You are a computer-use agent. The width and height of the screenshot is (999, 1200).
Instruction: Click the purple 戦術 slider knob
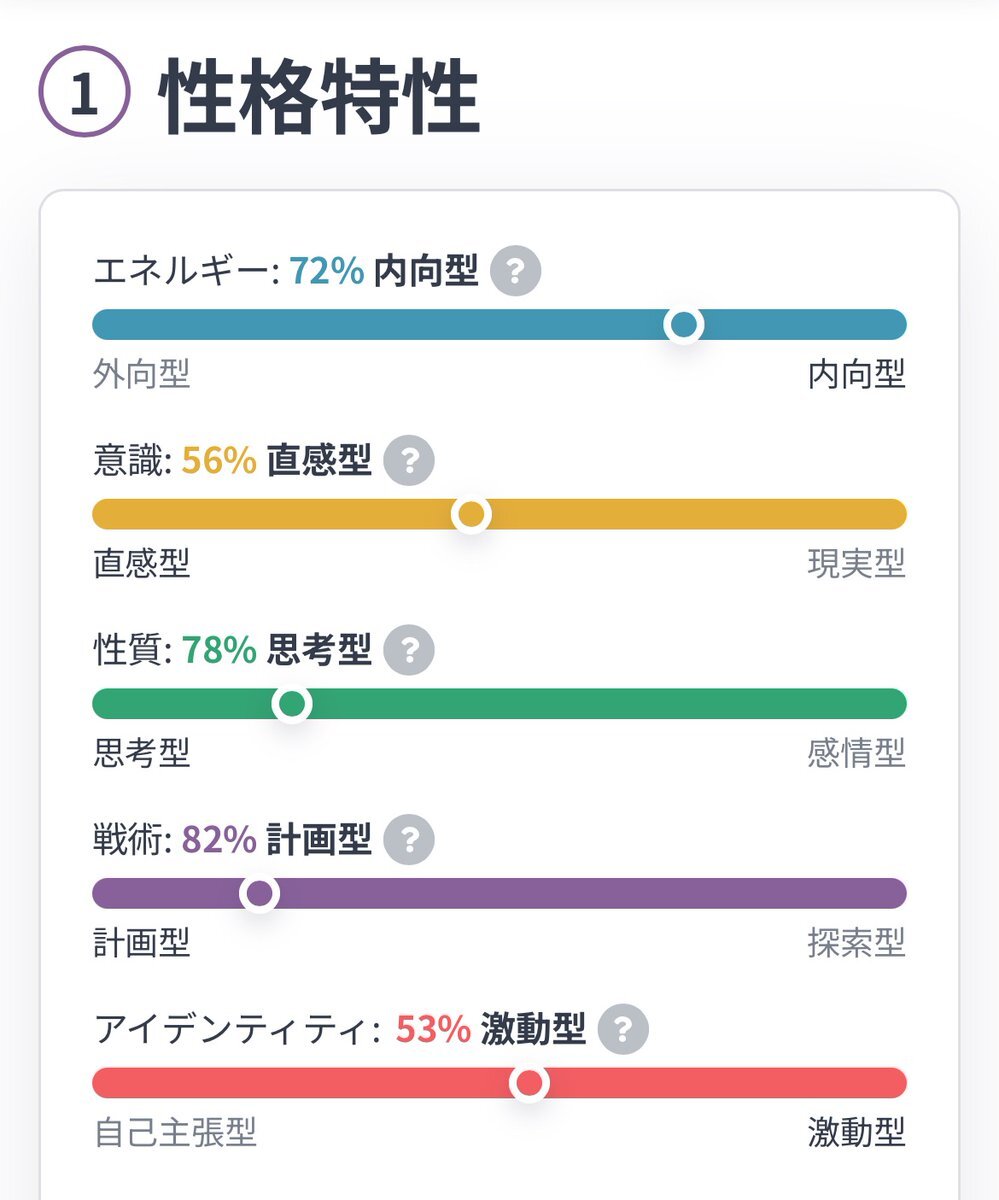coord(260,893)
